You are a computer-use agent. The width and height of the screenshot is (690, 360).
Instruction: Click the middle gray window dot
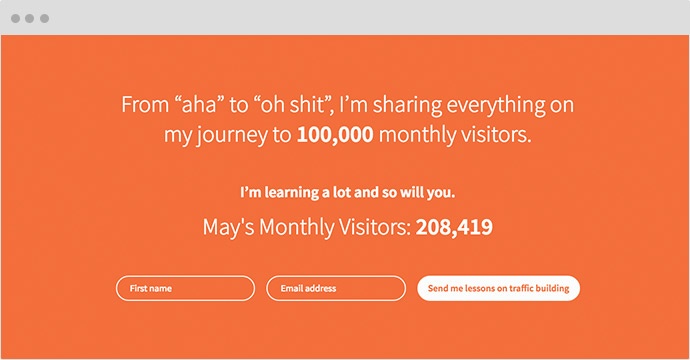click(x=29, y=18)
